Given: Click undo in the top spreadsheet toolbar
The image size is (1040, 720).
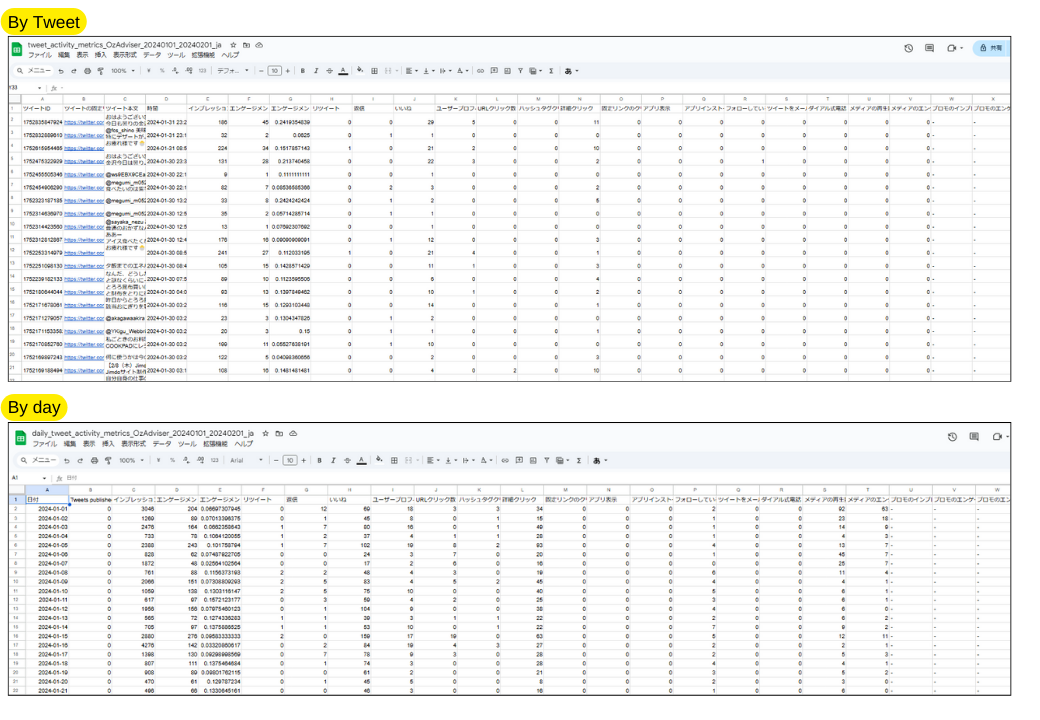Looking at the screenshot, I should 61,71.
